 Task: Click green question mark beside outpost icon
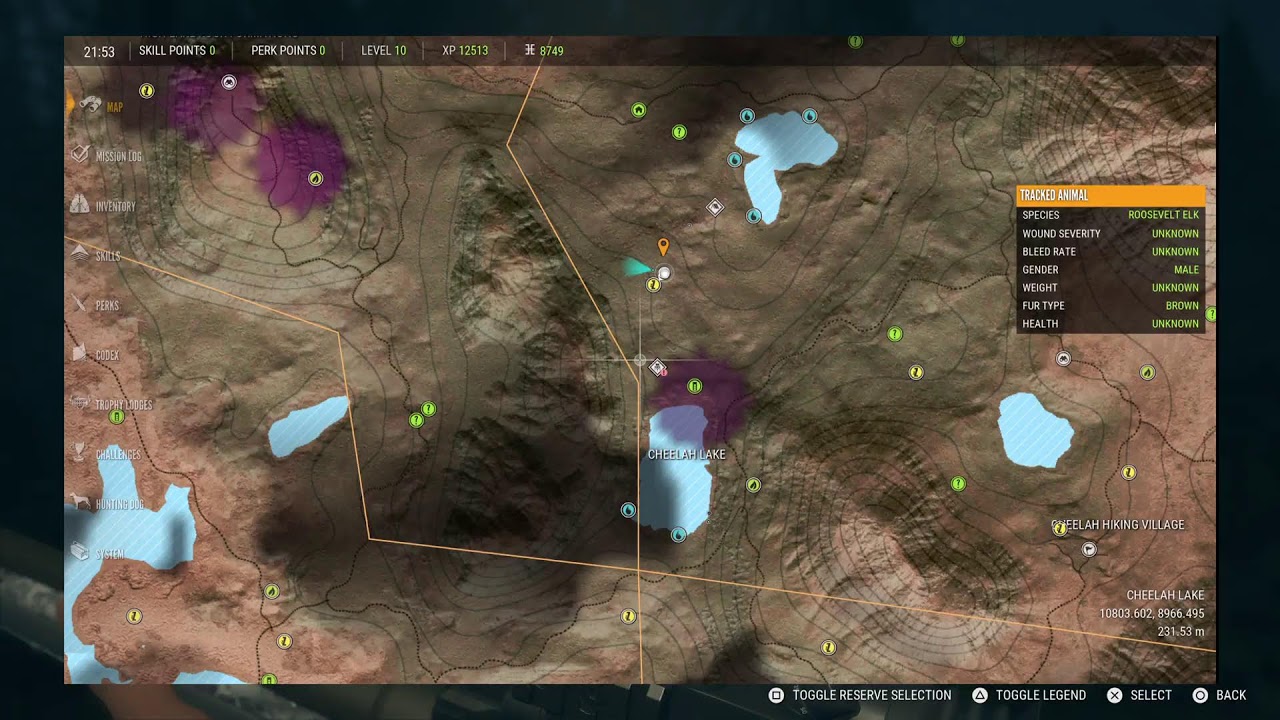point(679,131)
